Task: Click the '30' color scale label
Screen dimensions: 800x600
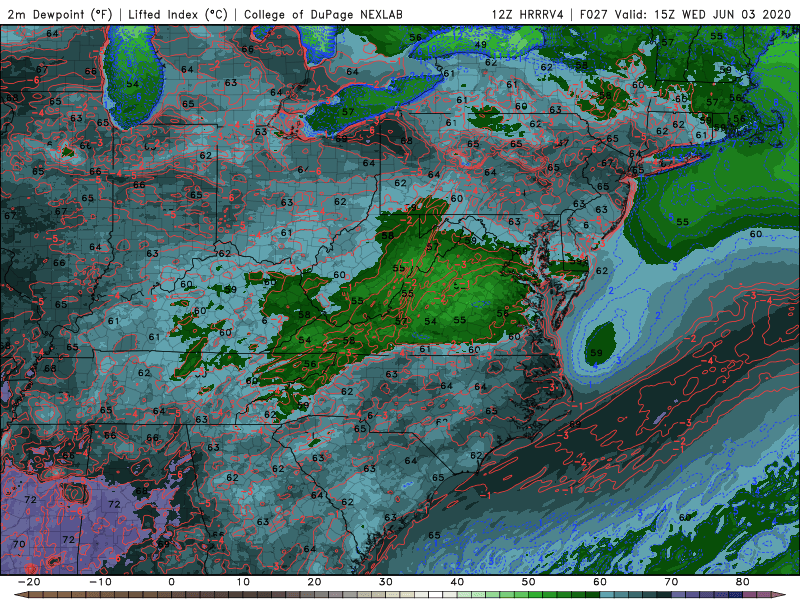Action: pyautogui.click(x=386, y=582)
